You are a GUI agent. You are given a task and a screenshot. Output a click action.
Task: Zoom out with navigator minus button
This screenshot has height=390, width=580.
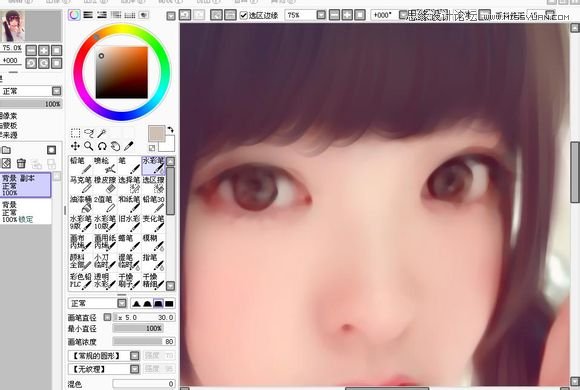31,50
